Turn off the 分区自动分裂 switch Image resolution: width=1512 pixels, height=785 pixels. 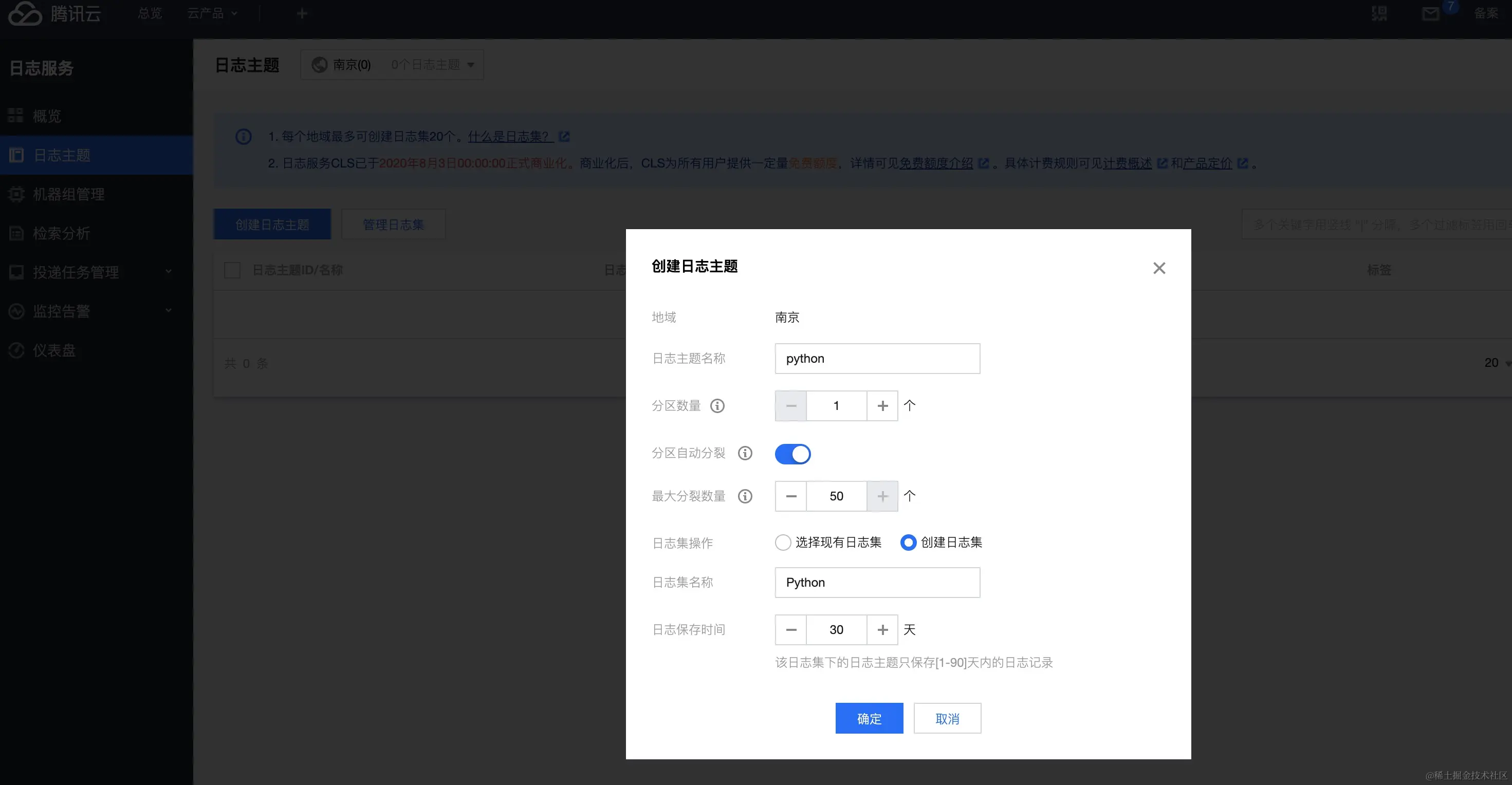[792, 454]
